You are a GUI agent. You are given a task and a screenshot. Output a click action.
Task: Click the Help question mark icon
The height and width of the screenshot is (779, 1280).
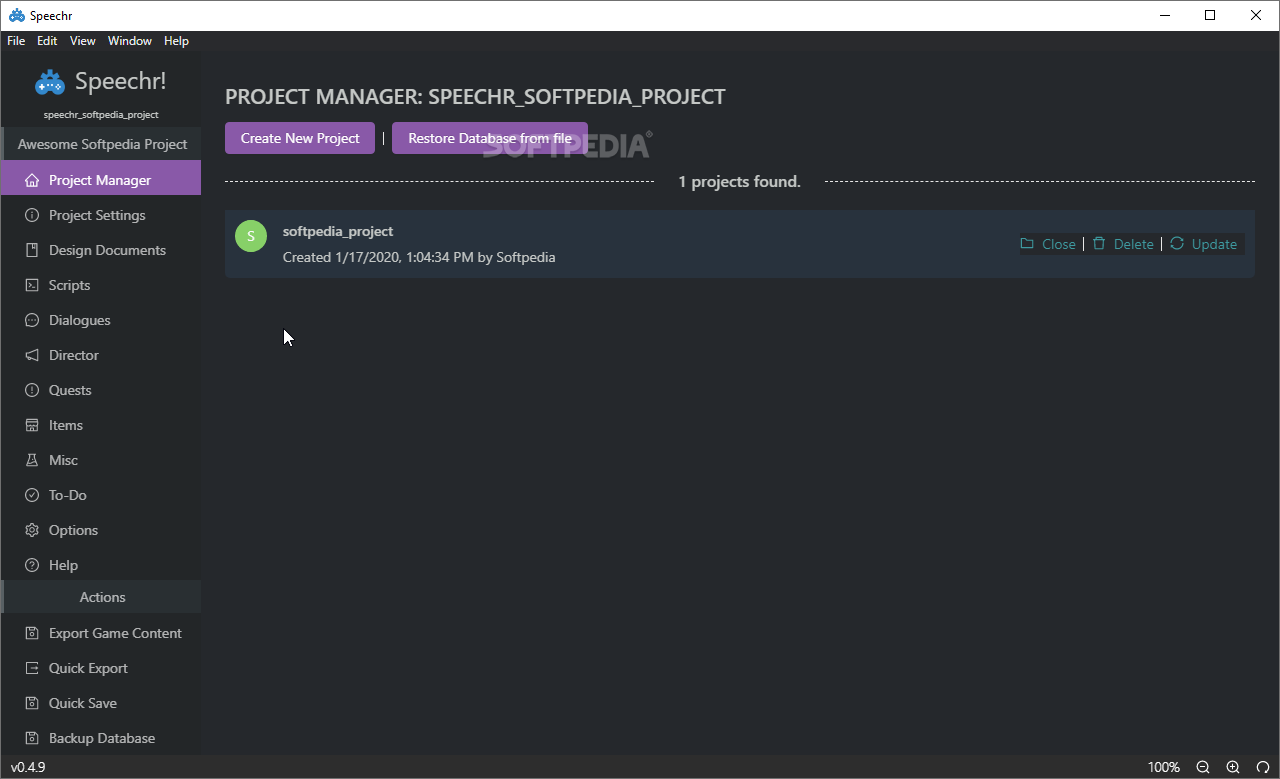click(x=32, y=565)
